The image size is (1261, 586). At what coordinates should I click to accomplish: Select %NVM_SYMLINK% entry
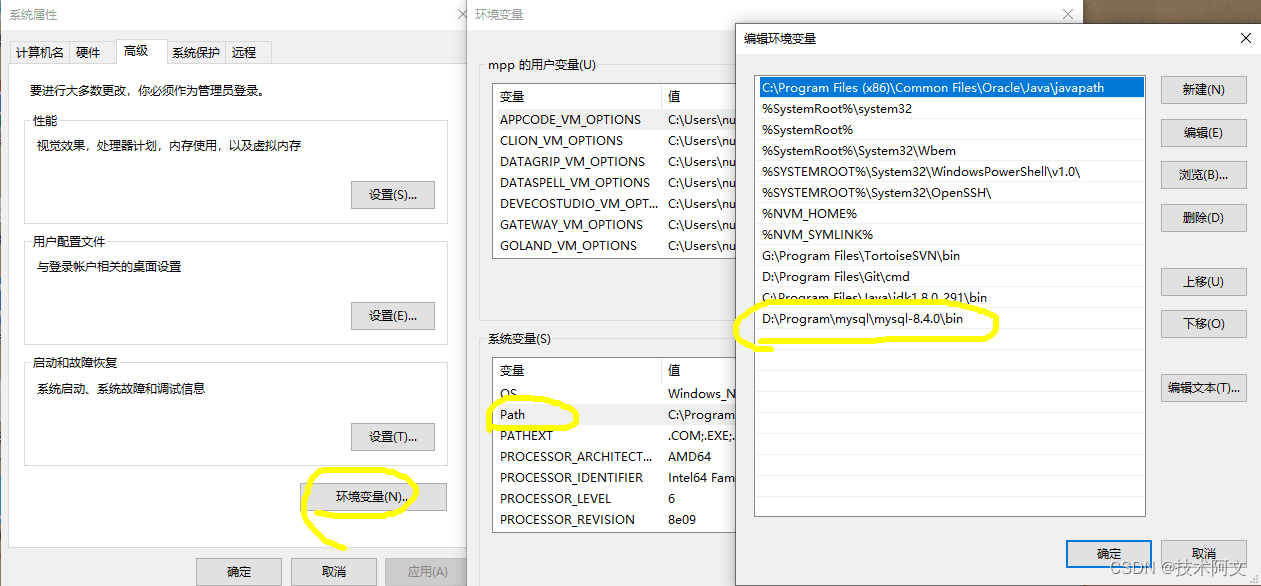coord(950,235)
